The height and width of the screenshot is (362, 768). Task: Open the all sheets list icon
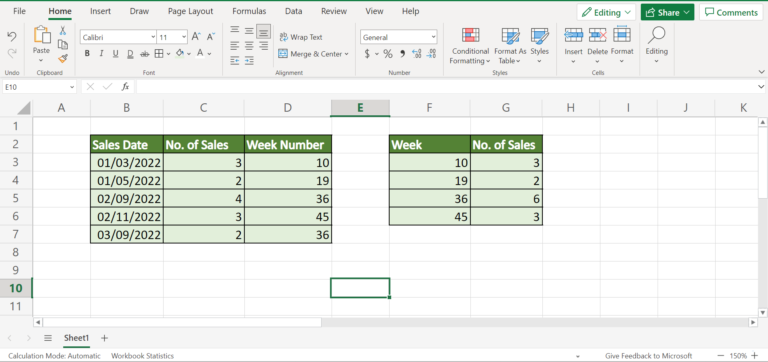[48, 338]
